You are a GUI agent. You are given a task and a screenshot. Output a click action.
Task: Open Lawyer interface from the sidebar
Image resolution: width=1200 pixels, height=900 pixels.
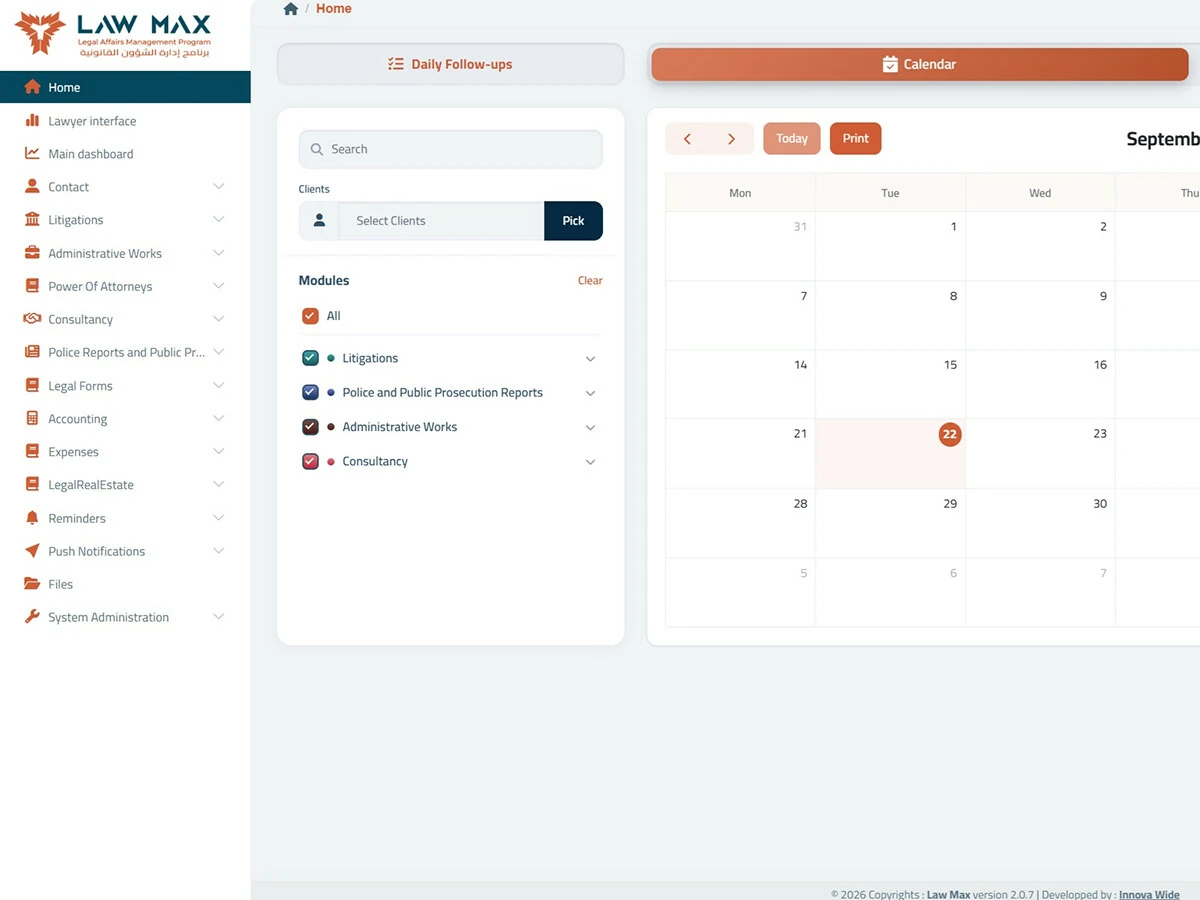point(125,120)
